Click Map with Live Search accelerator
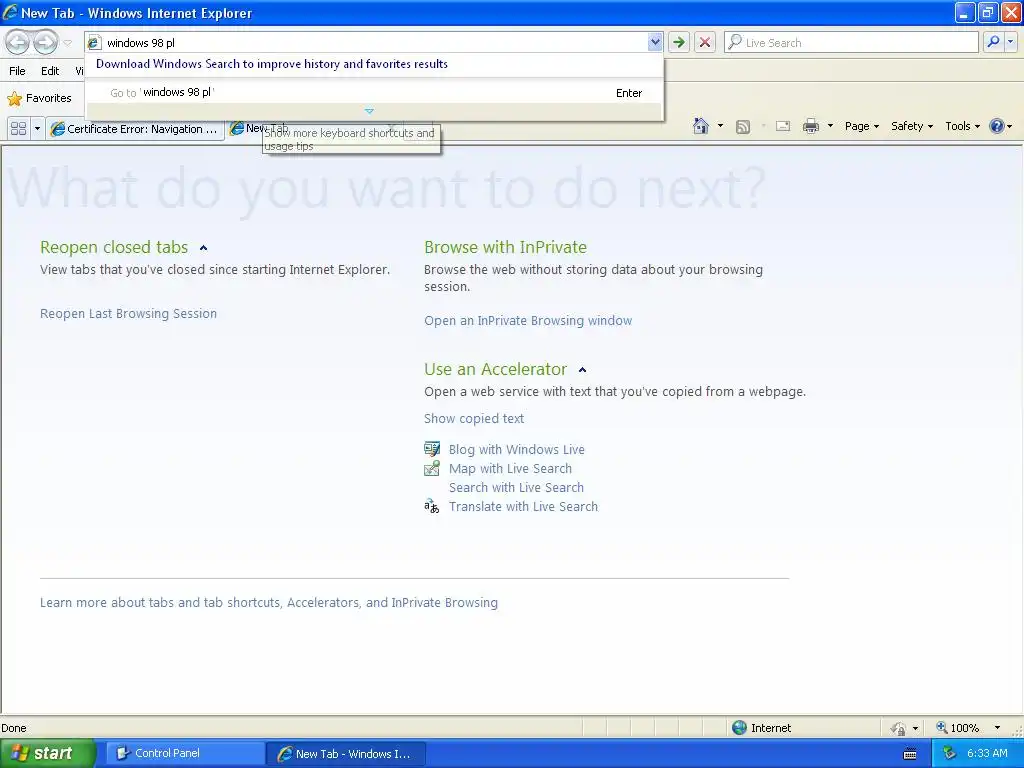The height and width of the screenshot is (768, 1024). pos(510,468)
